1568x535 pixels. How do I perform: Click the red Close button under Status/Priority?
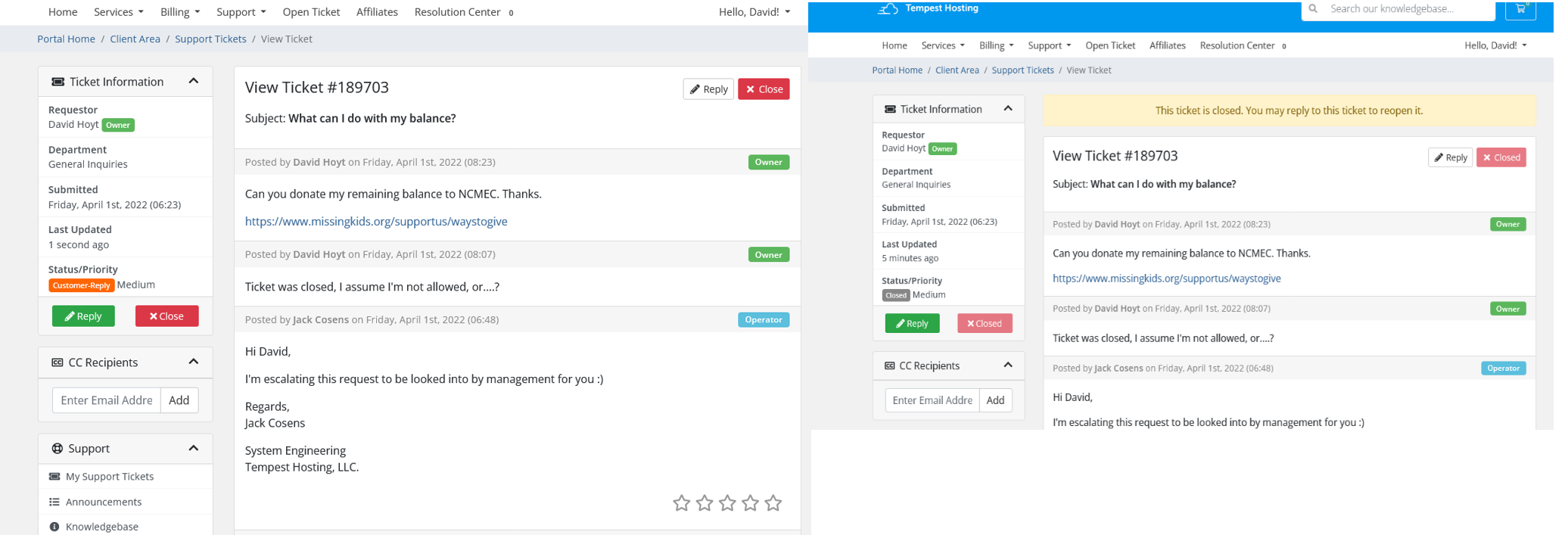click(x=166, y=316)
